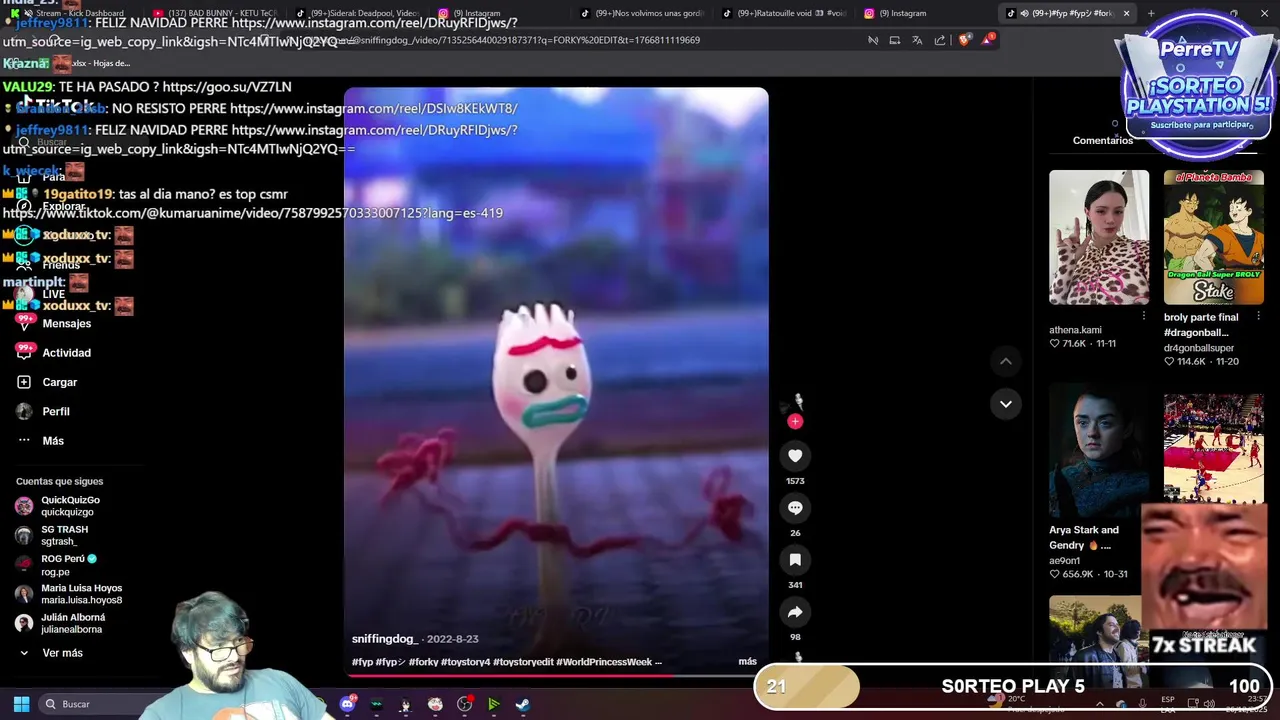The height and width of the screenshot is (720, 1280).
Task: Go to the previous video with up chevron
Action: [x=1006, y=361]
